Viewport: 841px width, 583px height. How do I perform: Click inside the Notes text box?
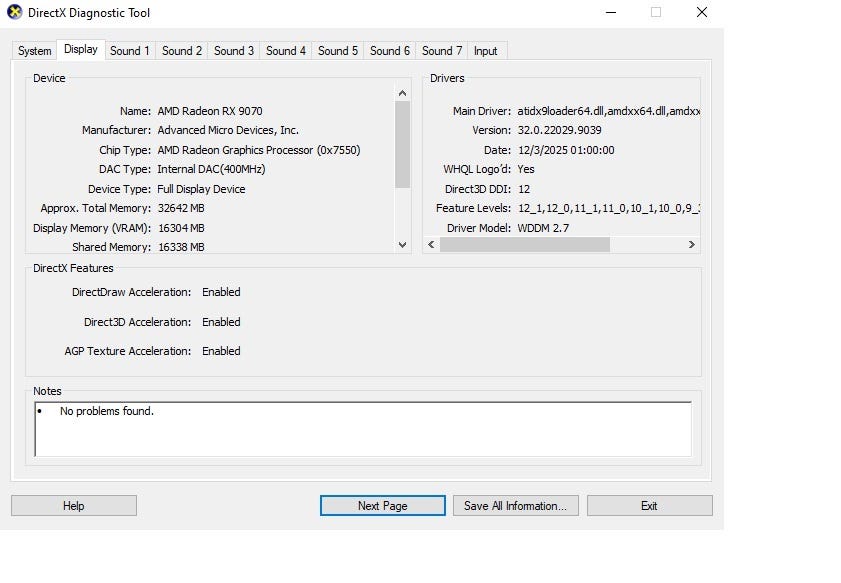coord(362,429)
